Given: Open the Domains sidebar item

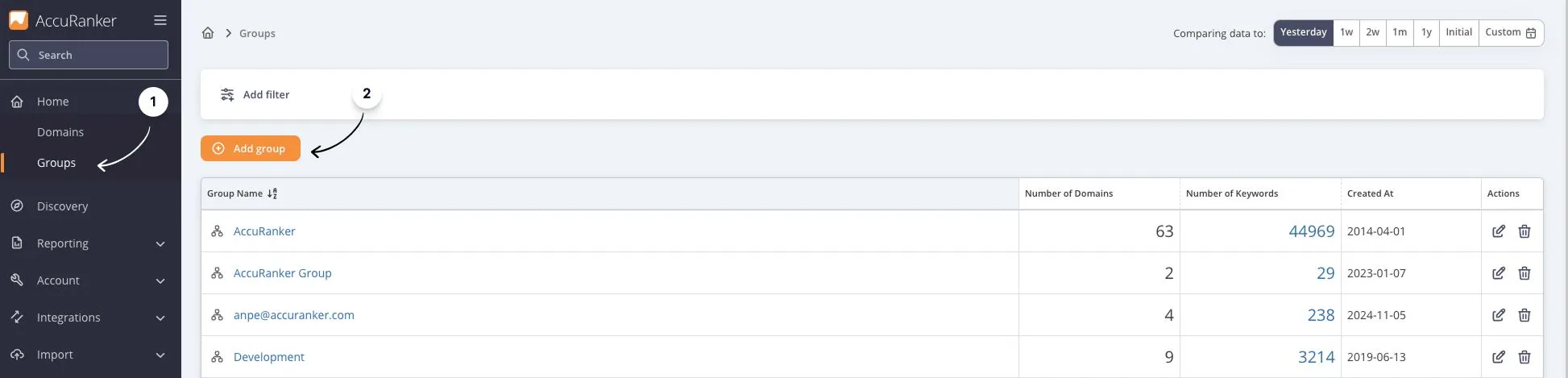Looking at the screenshot, I should tap(60, 132).
